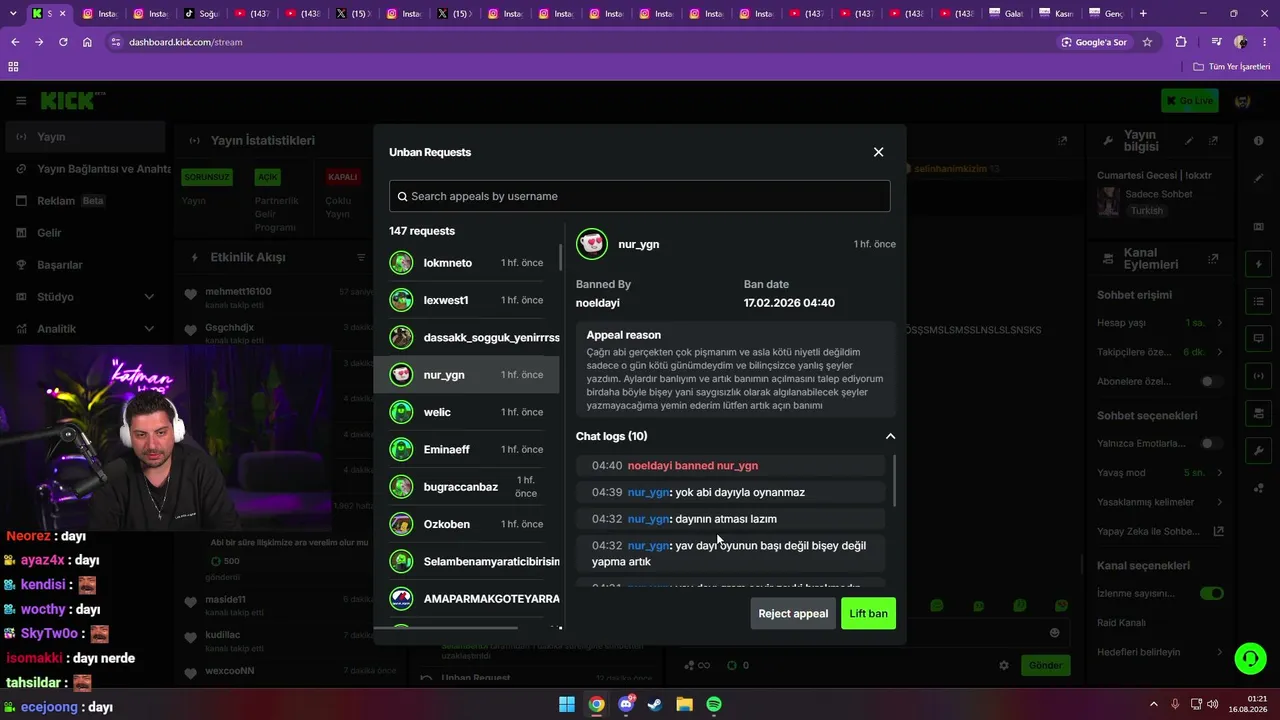1280x720 pixels.
Task: Open Yavaş mod setting chevron
Action: pos(1219,472)
